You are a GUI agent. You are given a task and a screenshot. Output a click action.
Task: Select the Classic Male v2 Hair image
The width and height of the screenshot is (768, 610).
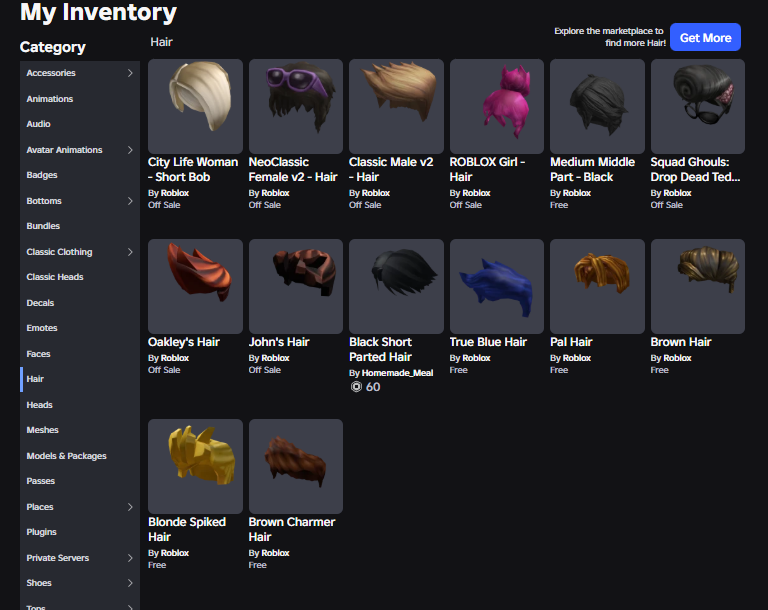click(396, 106)
